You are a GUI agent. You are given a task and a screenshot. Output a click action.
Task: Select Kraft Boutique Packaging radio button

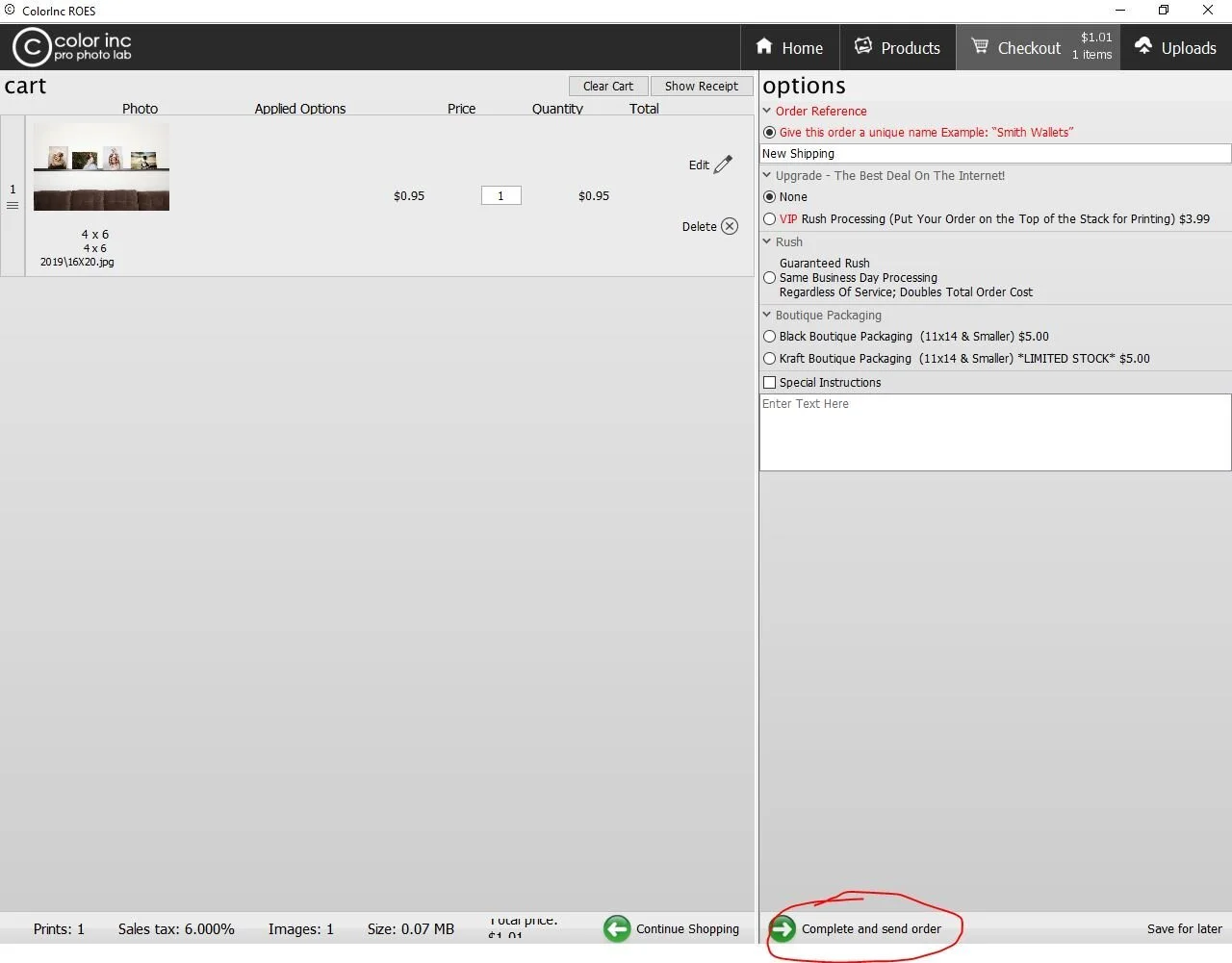point(769,359)
